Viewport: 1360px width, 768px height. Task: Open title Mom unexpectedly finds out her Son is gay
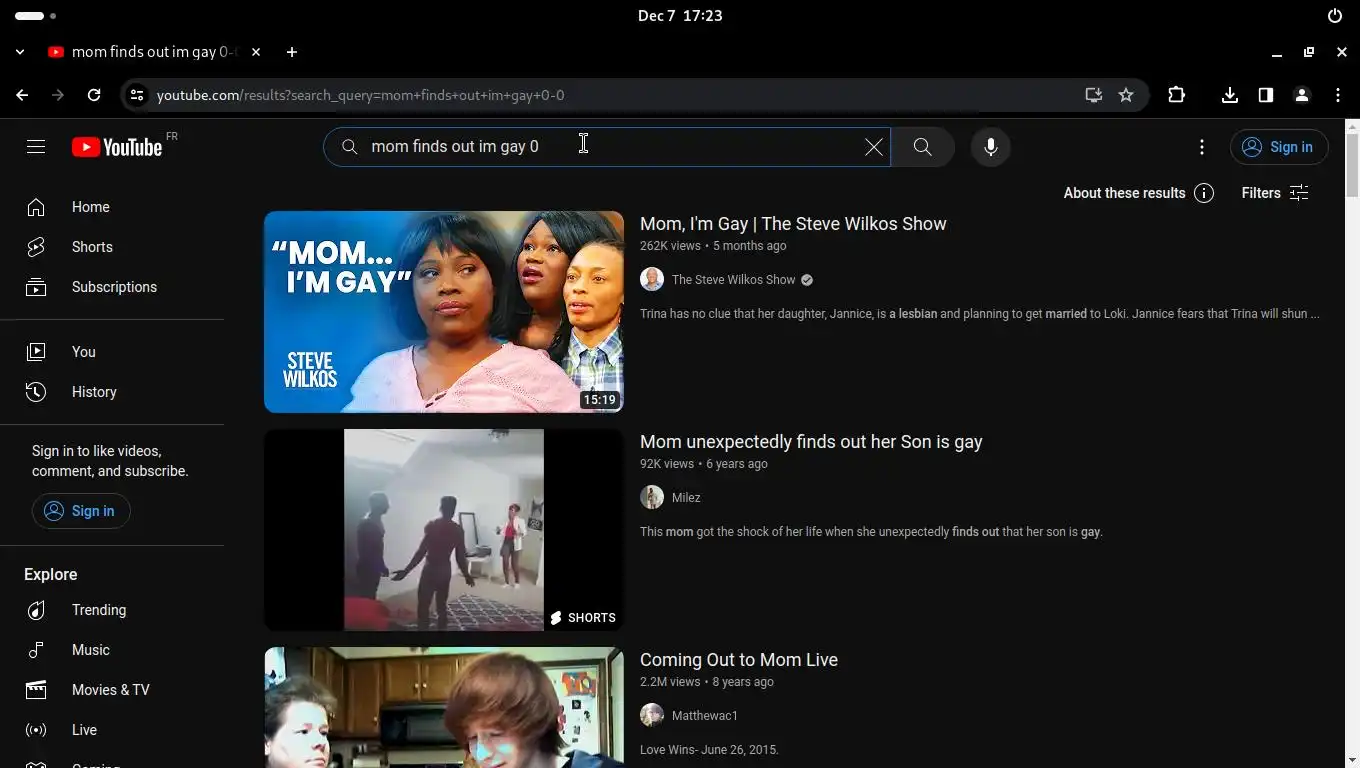point(811,442)
